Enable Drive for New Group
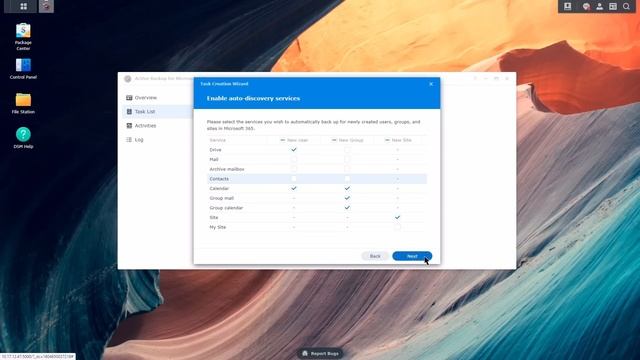The height and width of the screenshot is (360, 640). pos(347,150)
